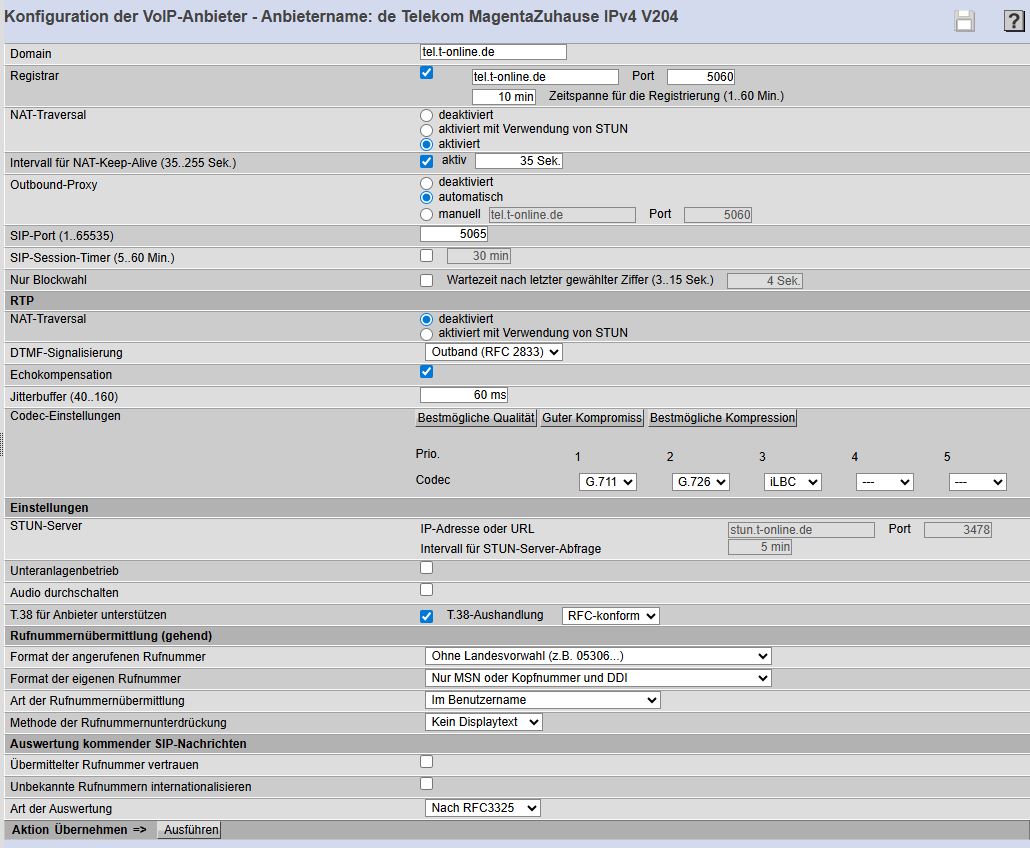Open the Art der Auswertung dropdown

[483, 807]
